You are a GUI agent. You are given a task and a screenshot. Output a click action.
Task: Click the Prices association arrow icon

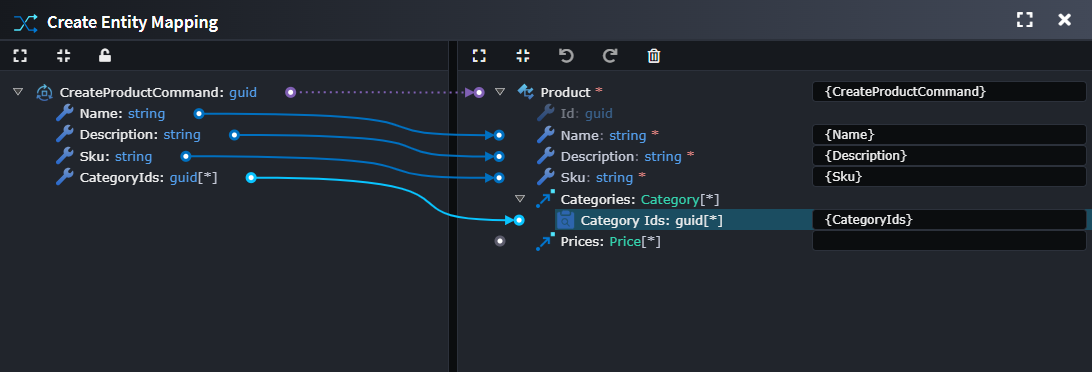pyautogui.click(x=545, y=242)
